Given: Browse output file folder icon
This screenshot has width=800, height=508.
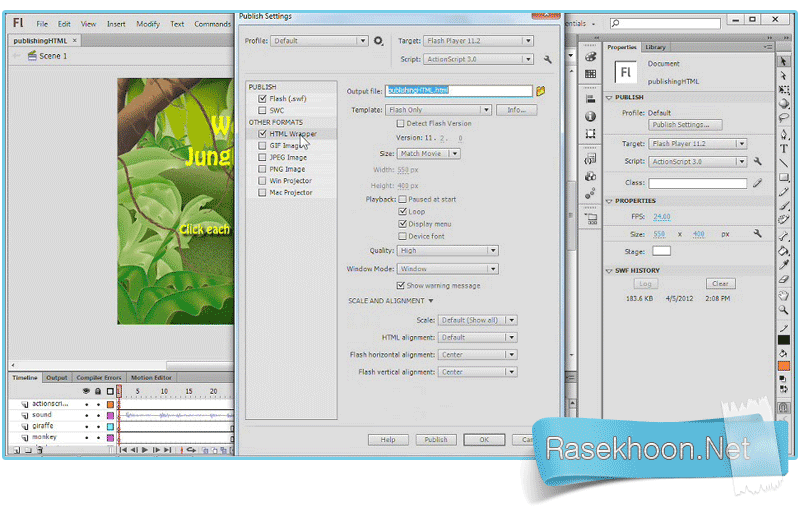Looking at the screenshot, I should pos(540,91).
